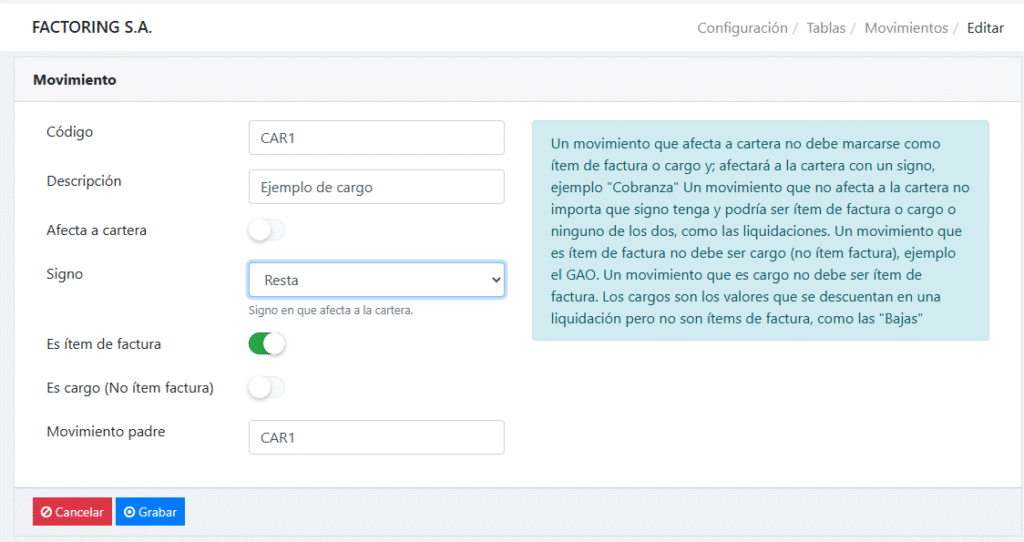The image size is (1024, 542).
Task: Enable the Afecta a cartera switch
Action: click(x=267, y=231)
